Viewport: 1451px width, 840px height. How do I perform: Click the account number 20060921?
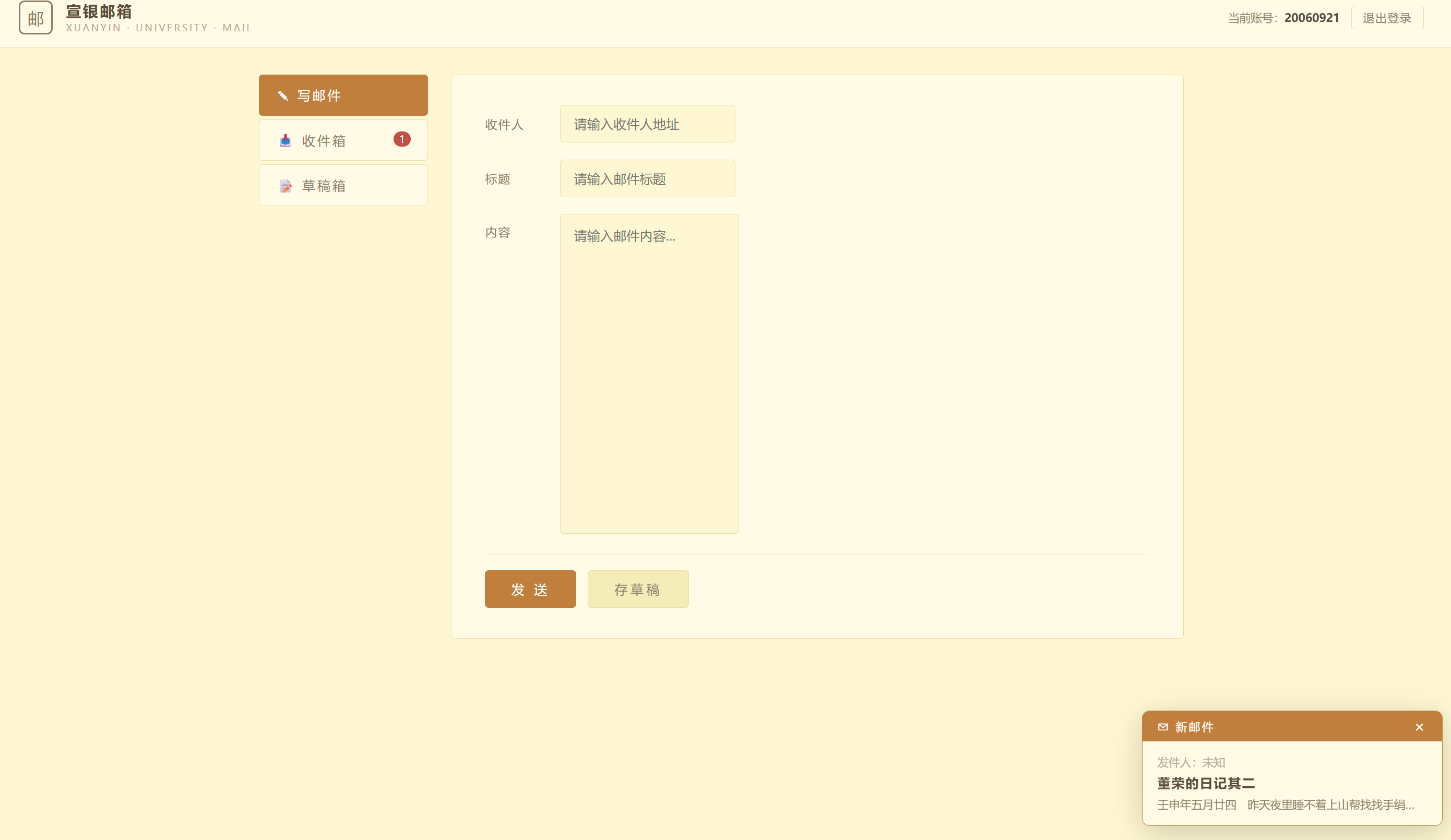click(x=1312, y=18)
